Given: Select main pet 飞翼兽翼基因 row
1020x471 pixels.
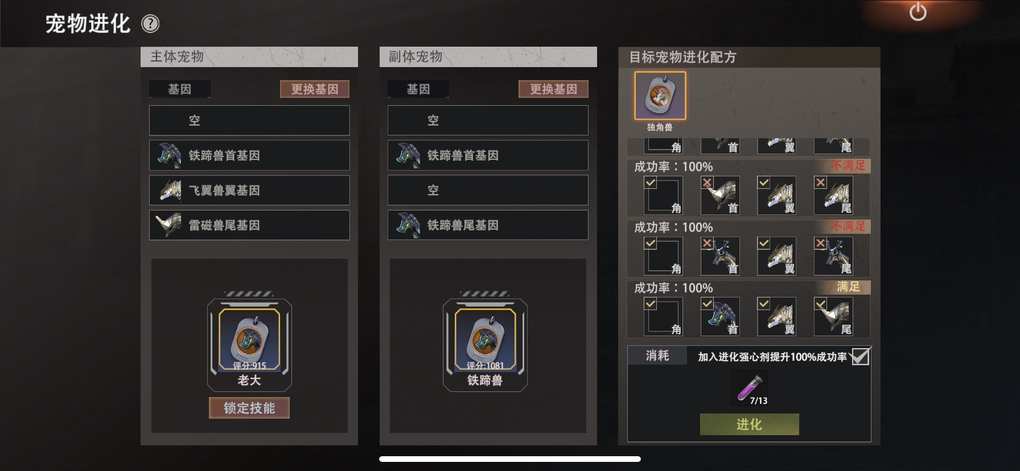Looking at the screenshot, I should 249,190.
